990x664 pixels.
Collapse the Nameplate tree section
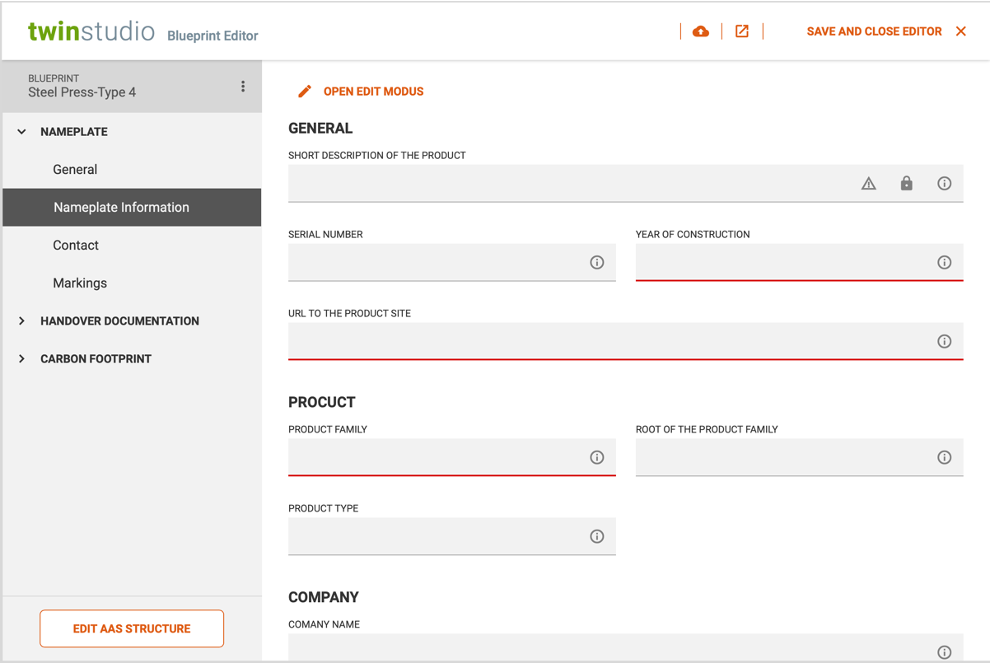point(22,132)
